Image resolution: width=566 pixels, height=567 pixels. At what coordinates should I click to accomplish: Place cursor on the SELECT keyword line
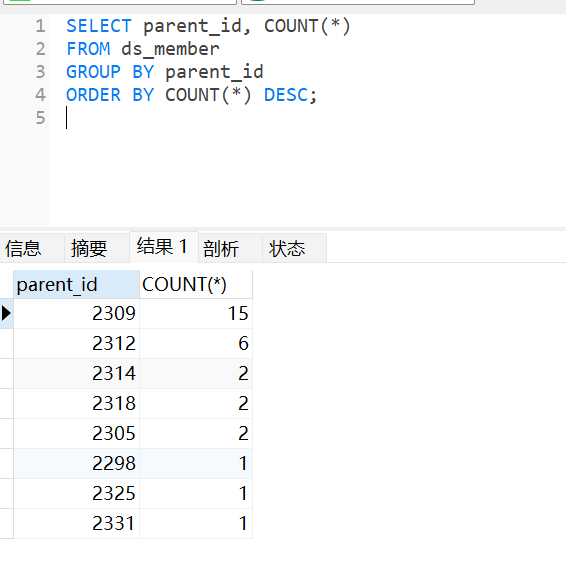point(208,26)
